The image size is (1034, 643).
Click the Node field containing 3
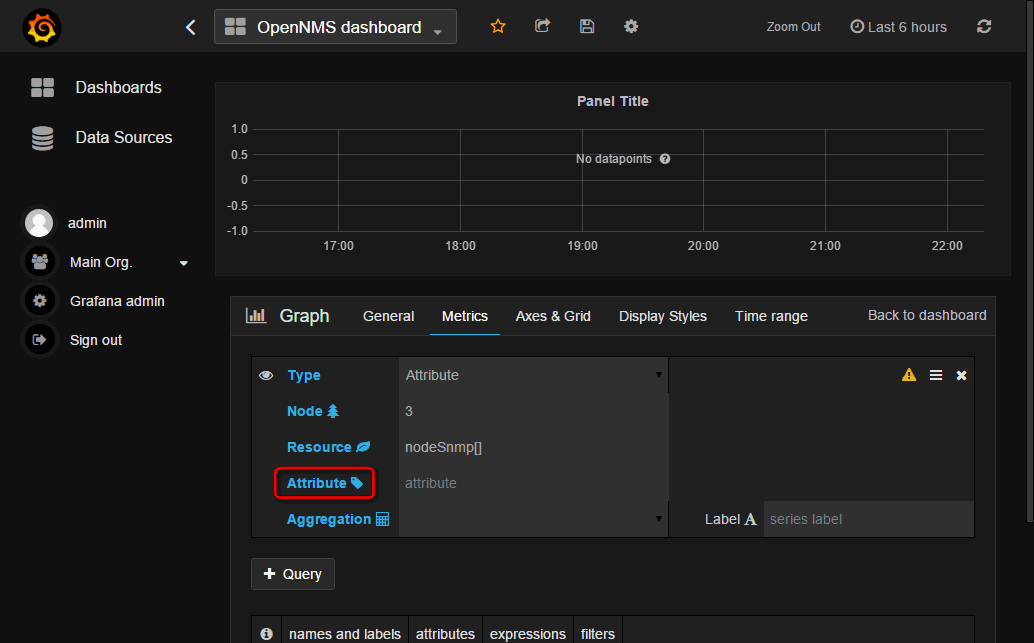533,411
